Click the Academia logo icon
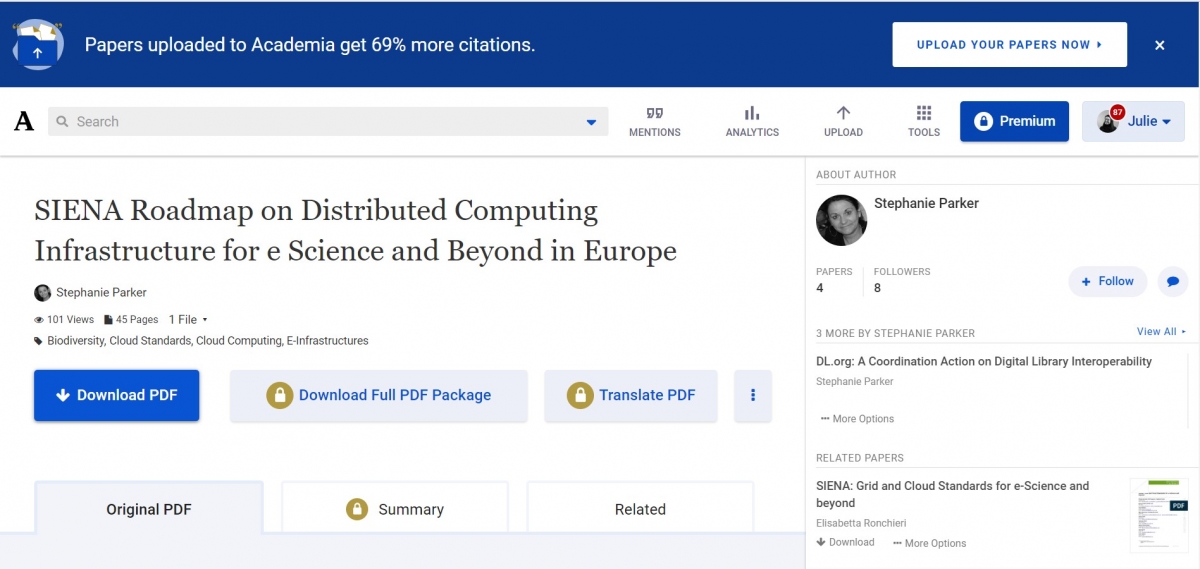This screenshot has height=569, width=1200. coord(24,122)
